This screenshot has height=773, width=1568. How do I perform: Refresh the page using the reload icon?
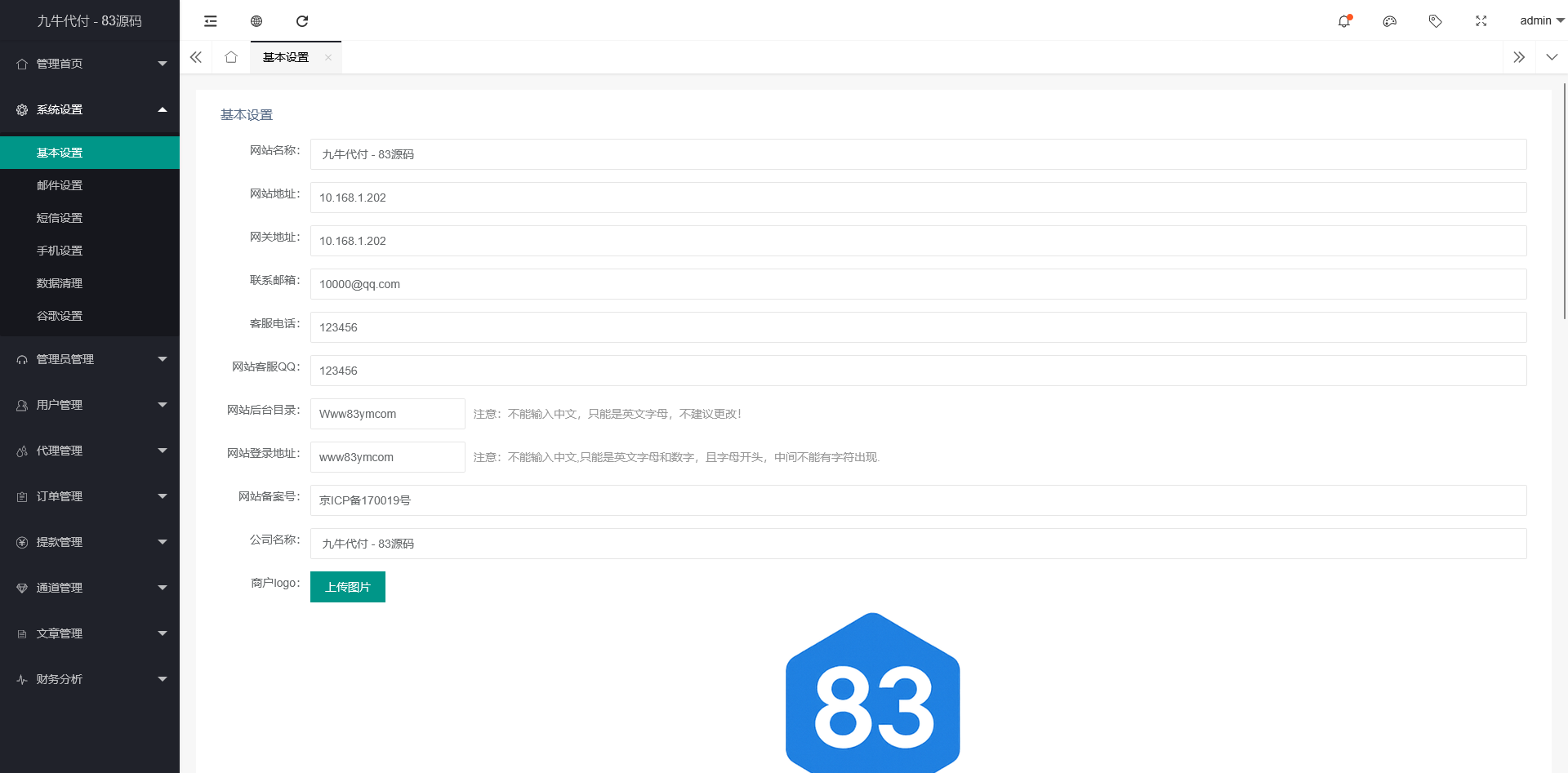click(x=302, y=21)
